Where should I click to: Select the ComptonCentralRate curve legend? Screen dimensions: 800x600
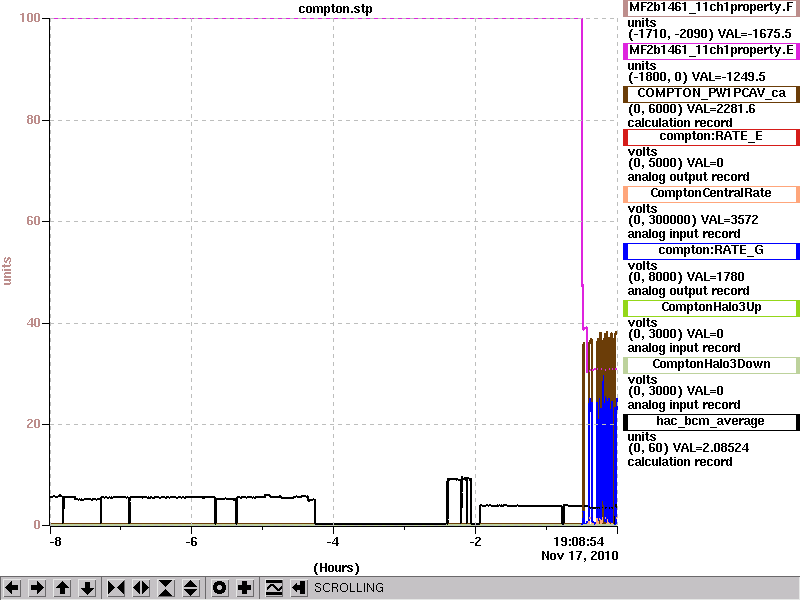pos(711,194)
